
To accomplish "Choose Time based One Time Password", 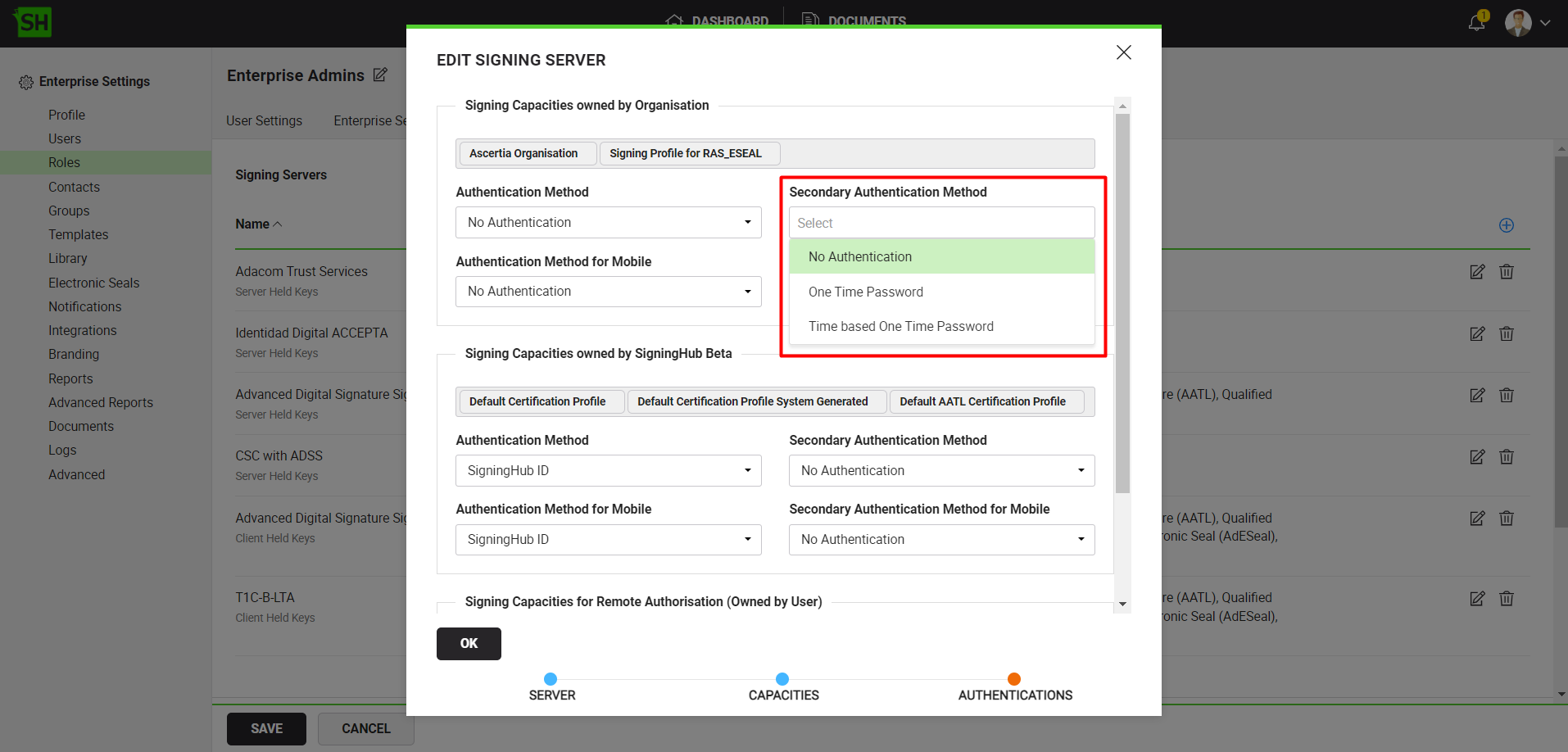I will point(900,326).
